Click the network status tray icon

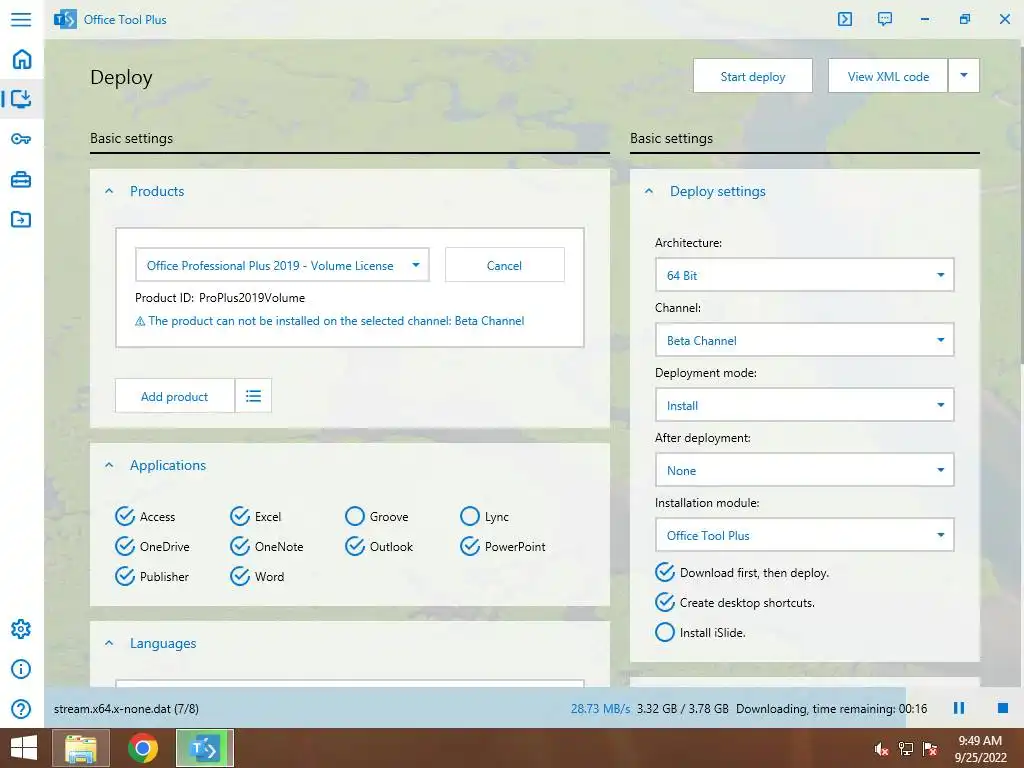(906, 749)
